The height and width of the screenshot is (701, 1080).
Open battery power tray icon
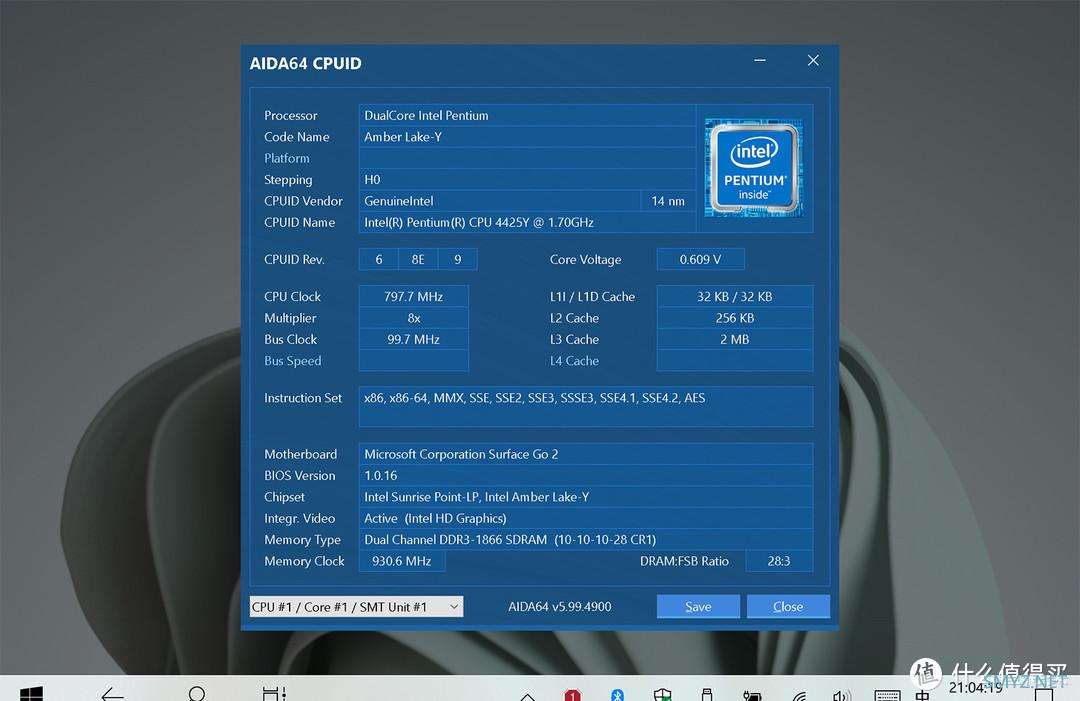[752, 695]
